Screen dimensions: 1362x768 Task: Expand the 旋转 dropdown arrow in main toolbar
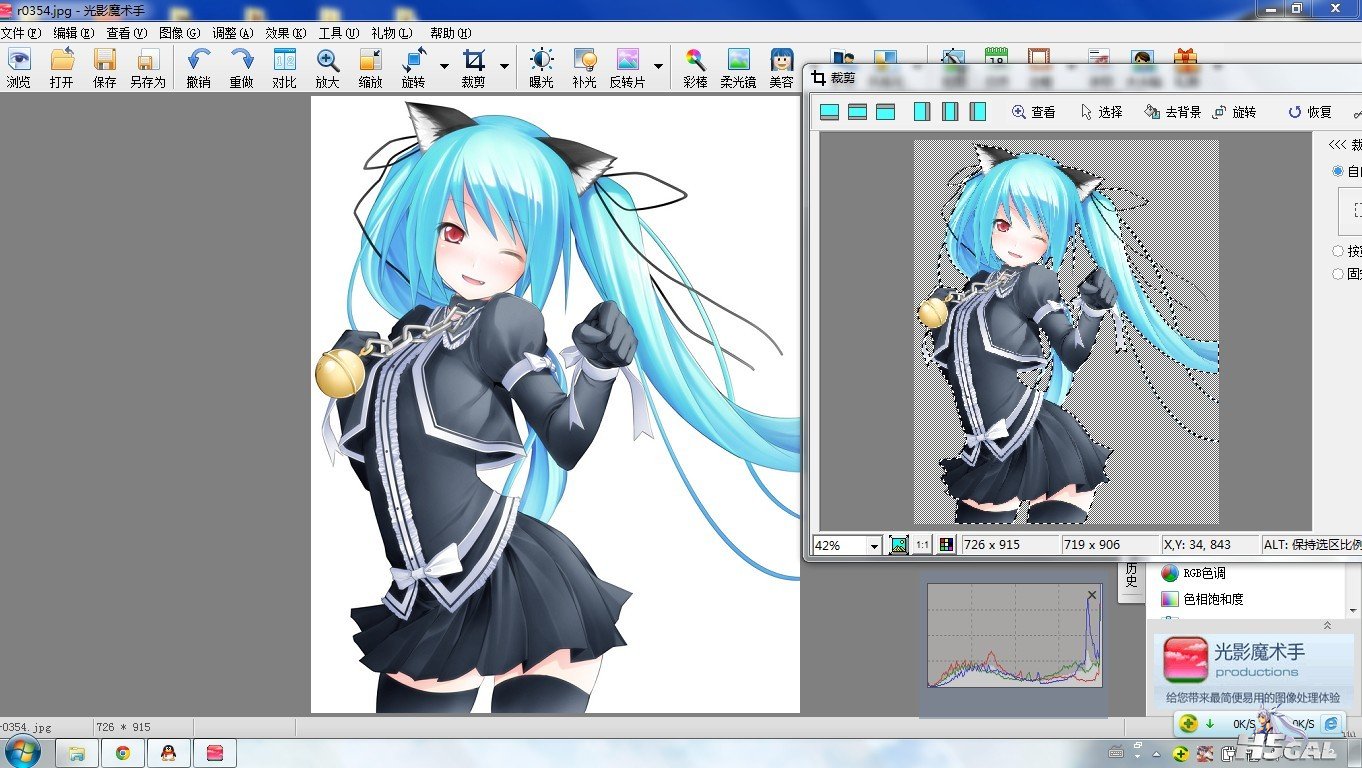pyautogui.click(x=444, y=67)
